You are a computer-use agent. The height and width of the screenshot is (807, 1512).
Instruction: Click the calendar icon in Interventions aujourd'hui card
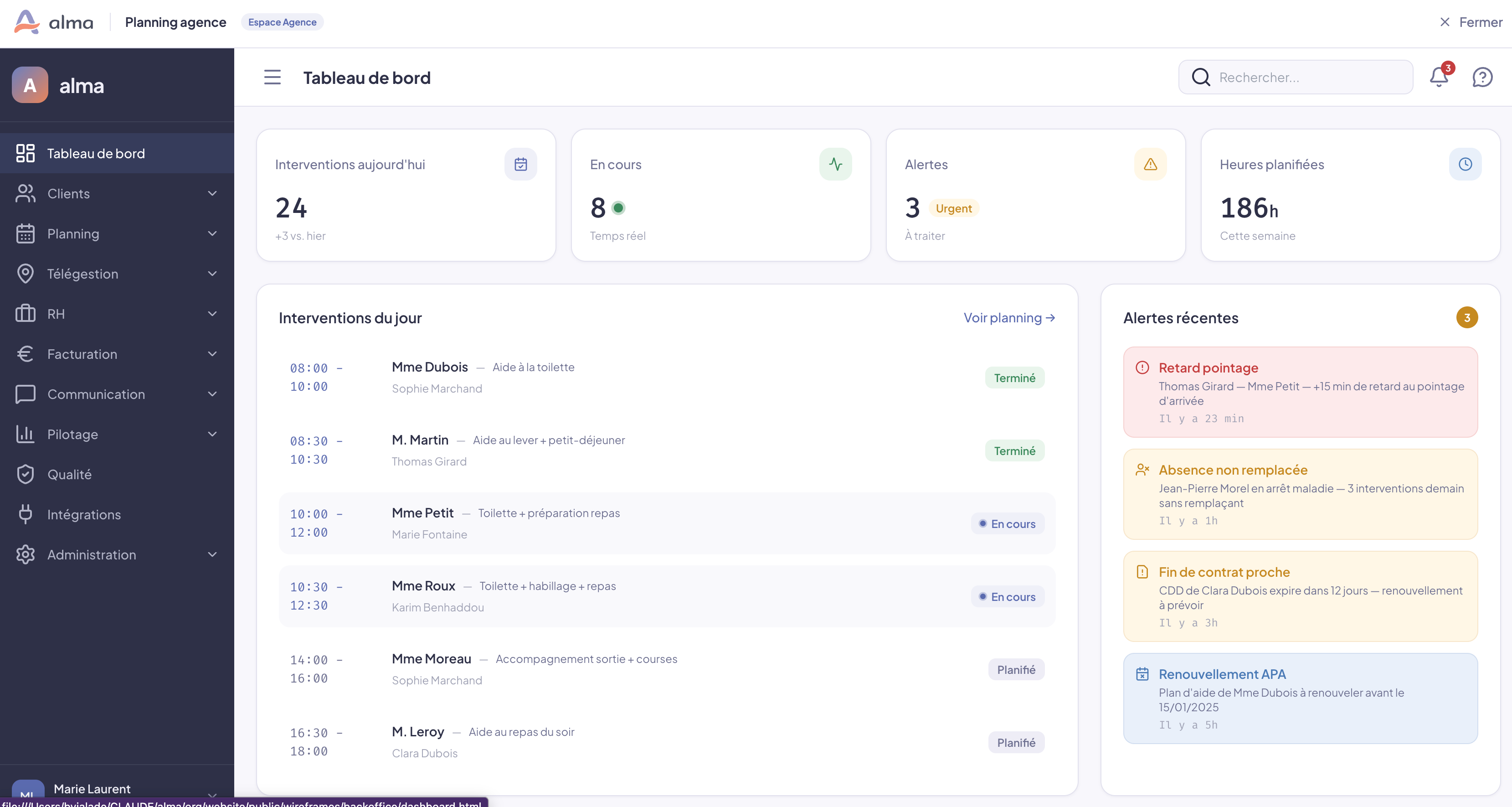520,165
